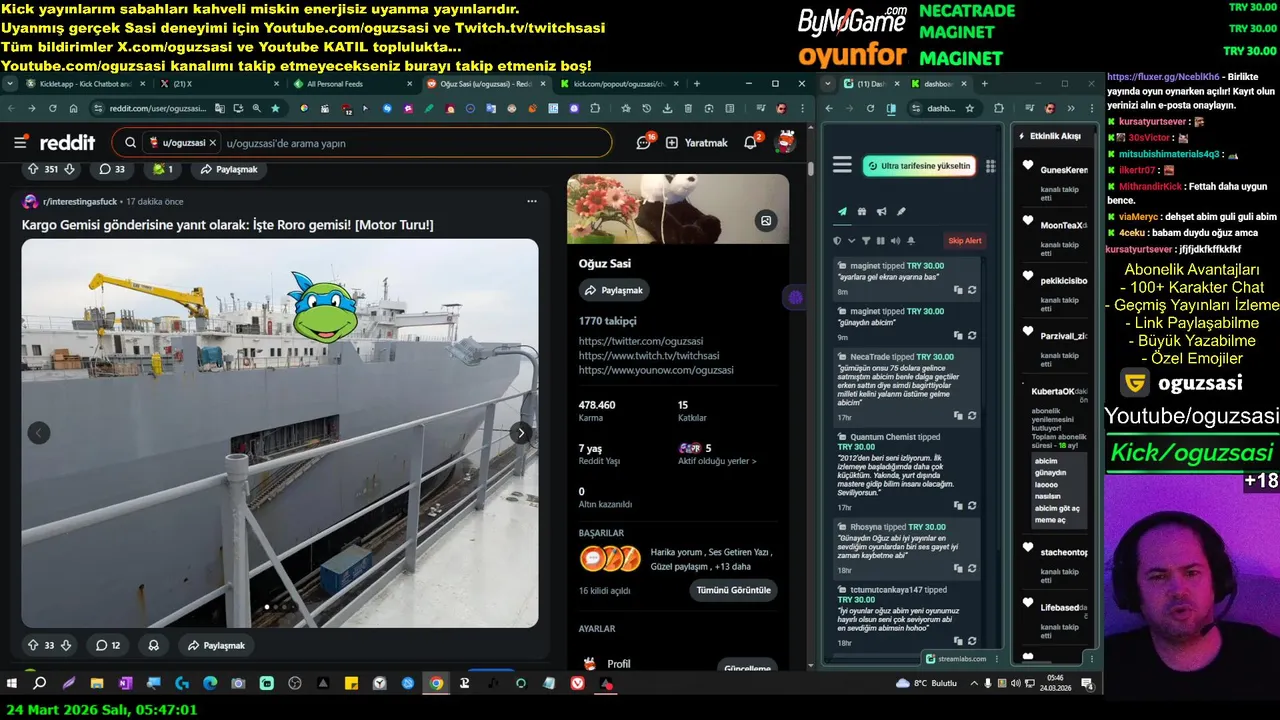Image resolution: width=1280 pixels, height=720 pixels.
Task: Toggle the alert bell icon in Streamlabs
Action: [x=911, y=241]
